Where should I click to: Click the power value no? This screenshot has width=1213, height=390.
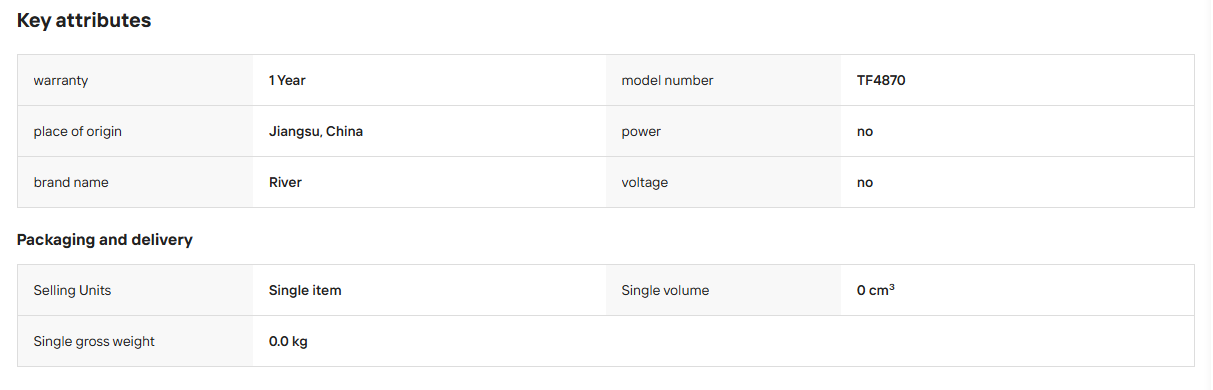point(865,131)
